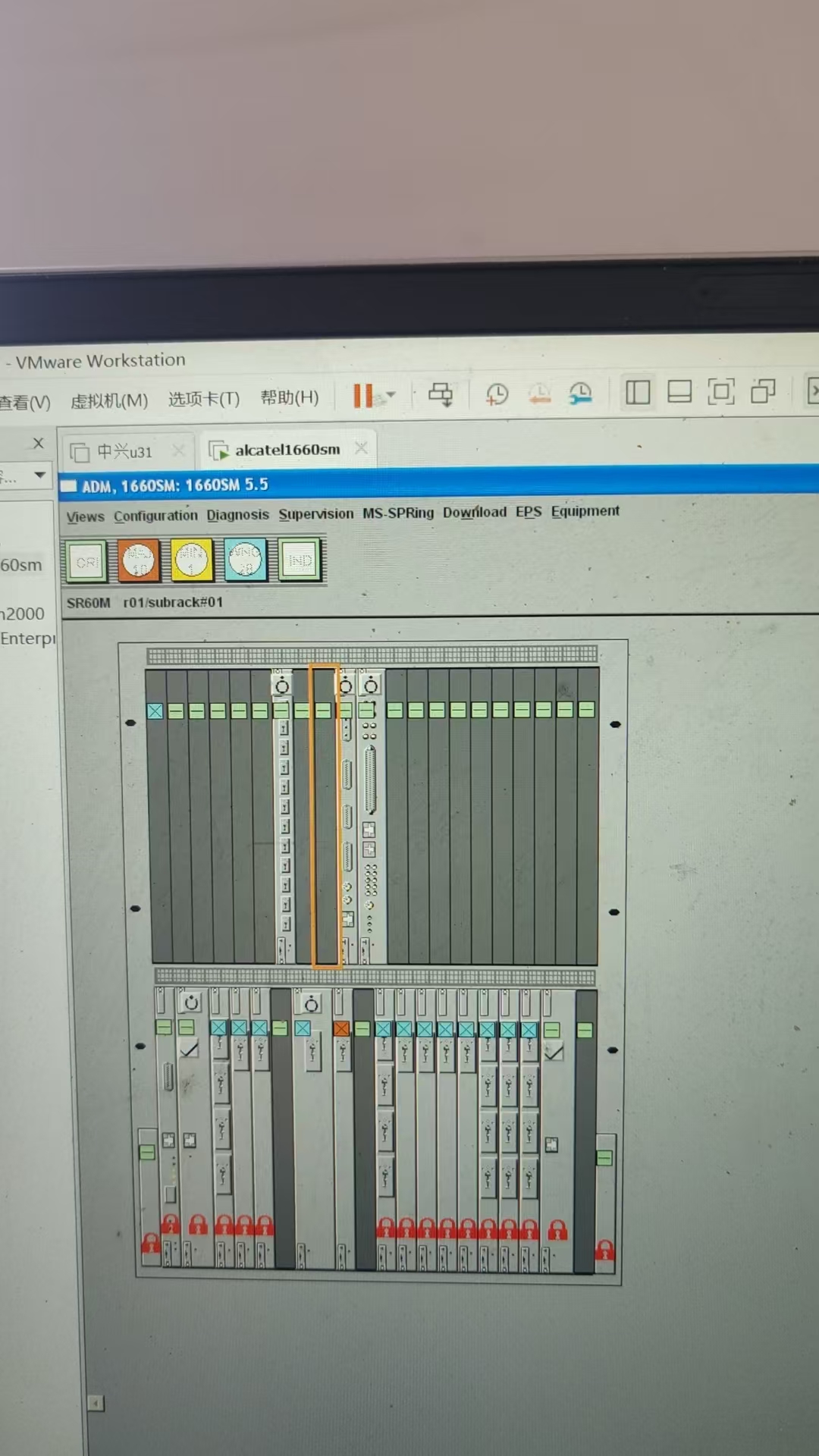Enter full screen mode in VMware
This screenshot has height=1456, width=819.
(720, 392)
